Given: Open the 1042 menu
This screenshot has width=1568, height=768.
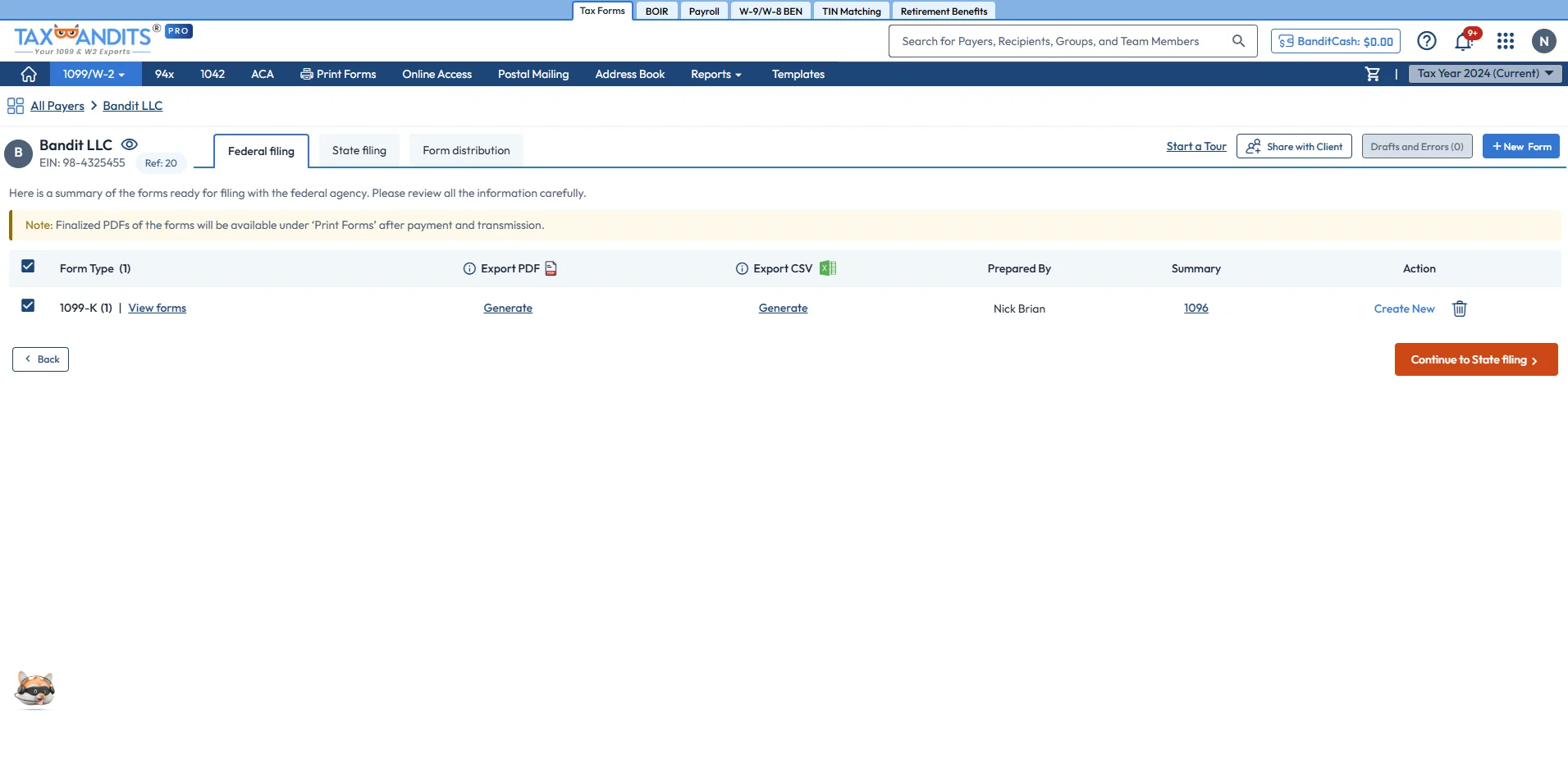Looking at the screenshot, I should tap(213, 74).
